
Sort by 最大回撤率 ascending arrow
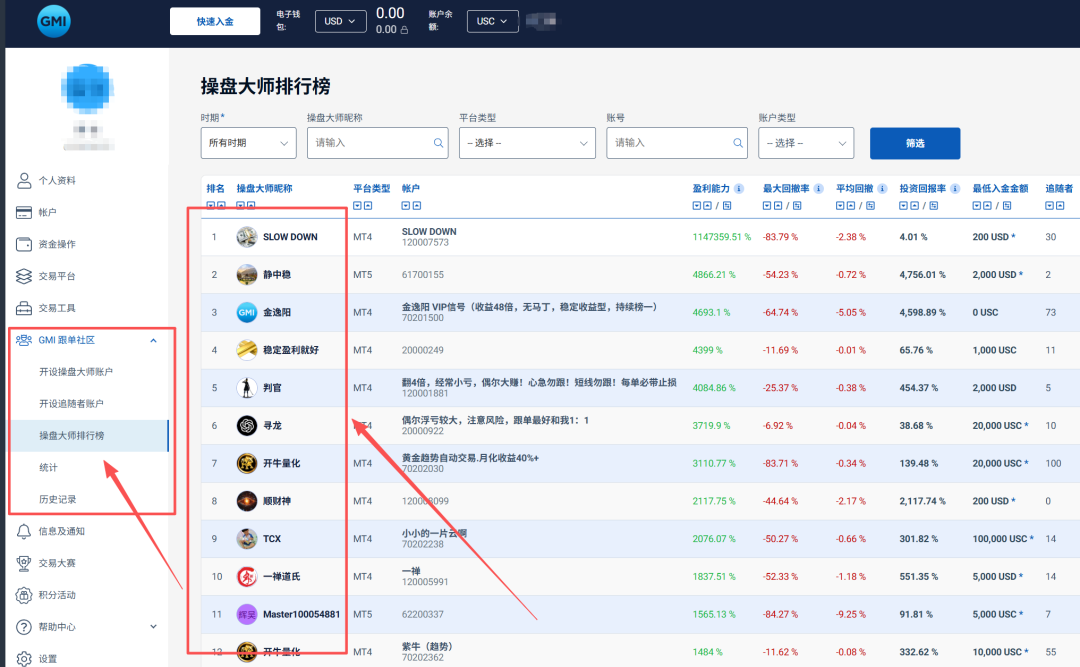778,205
